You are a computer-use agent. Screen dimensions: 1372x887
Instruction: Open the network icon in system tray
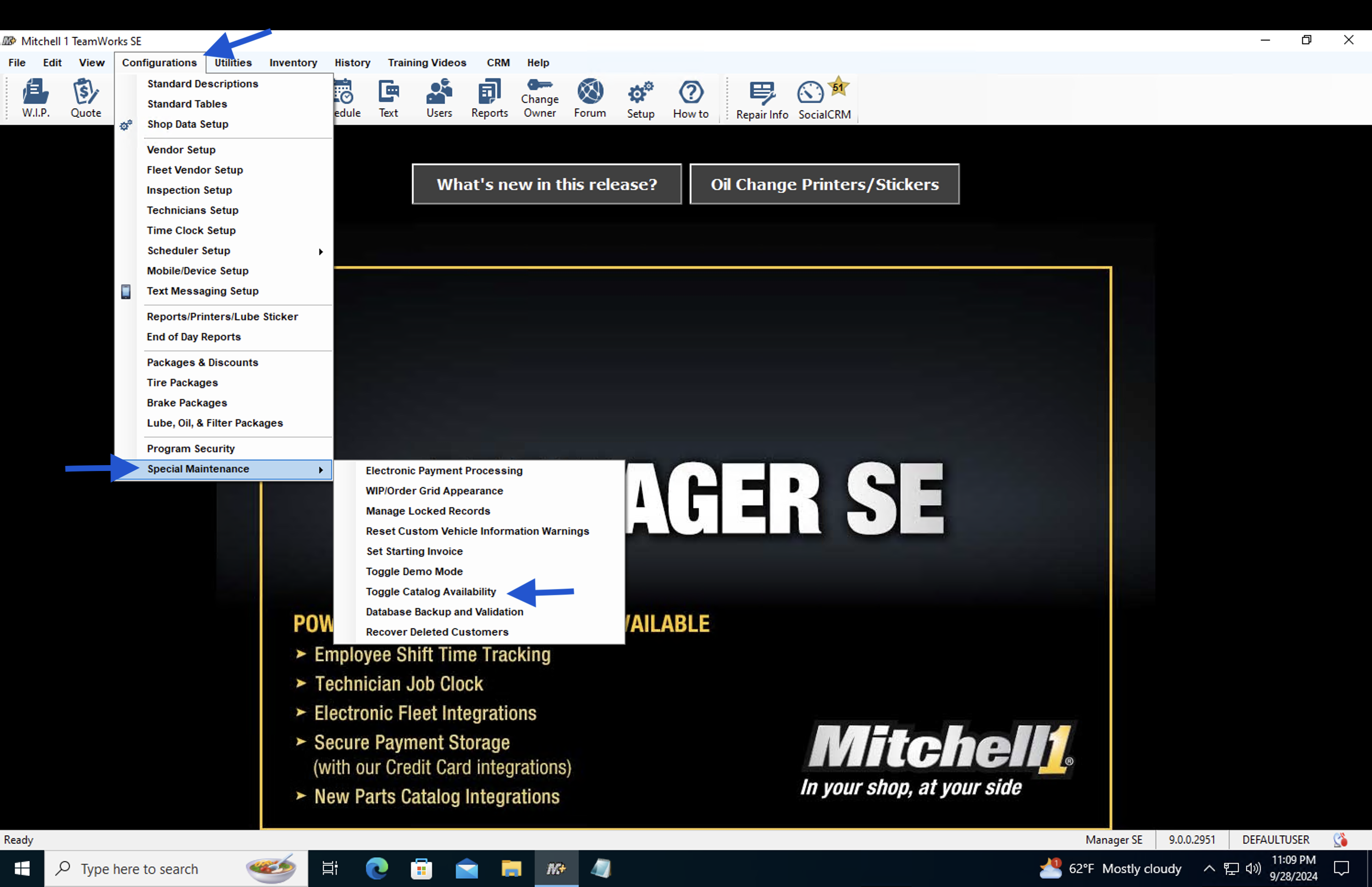(x=1231, y=868)
